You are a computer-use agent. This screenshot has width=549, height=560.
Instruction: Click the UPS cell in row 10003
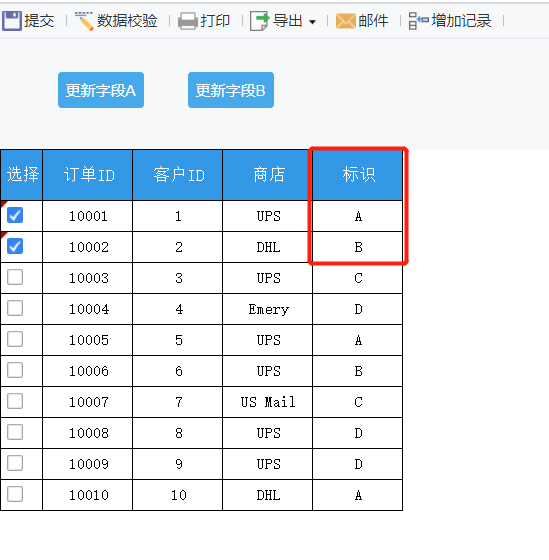268,278
